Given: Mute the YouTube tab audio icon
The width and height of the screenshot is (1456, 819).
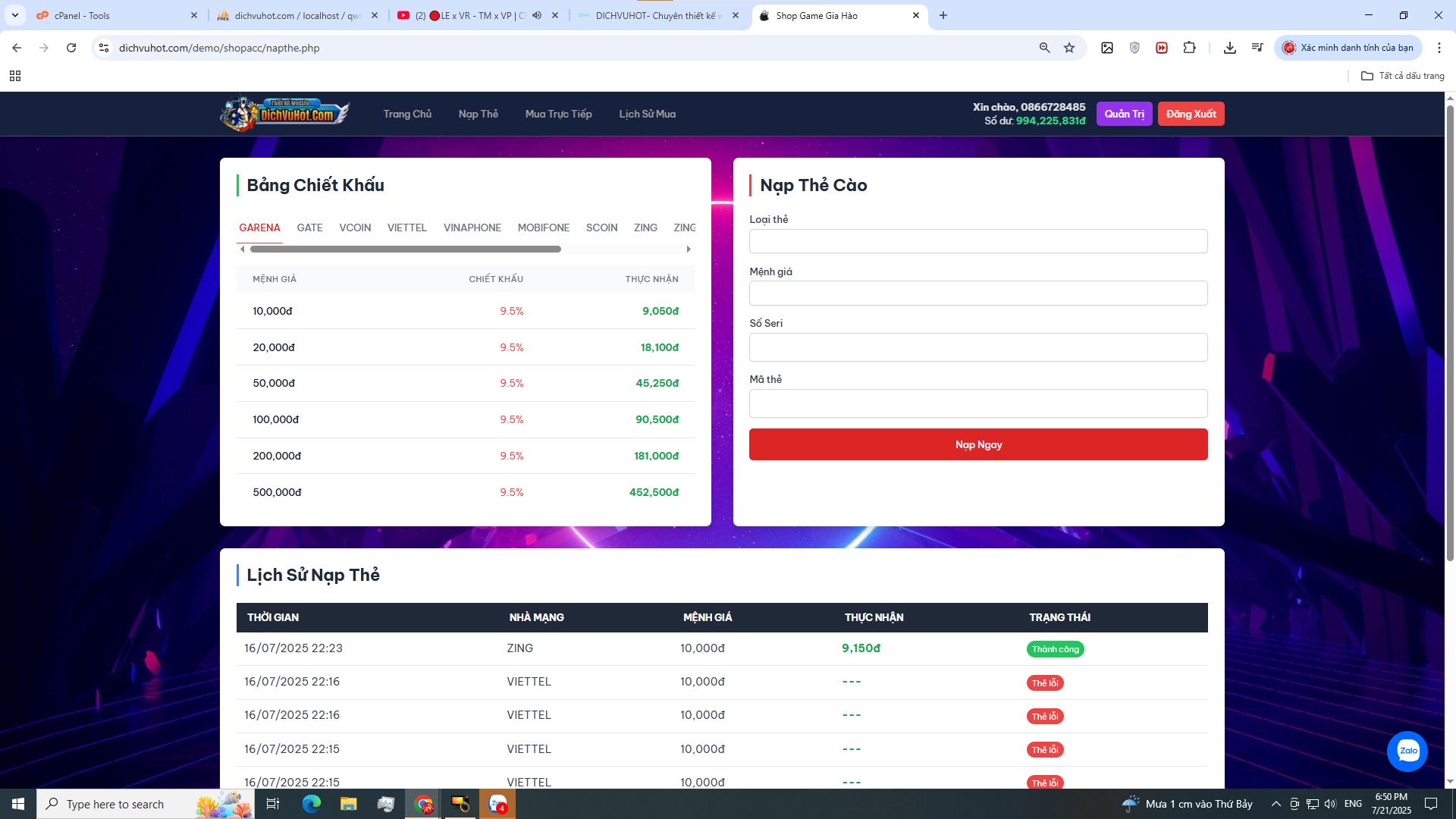Looking at the screenshot, I should tap(537, 15).
